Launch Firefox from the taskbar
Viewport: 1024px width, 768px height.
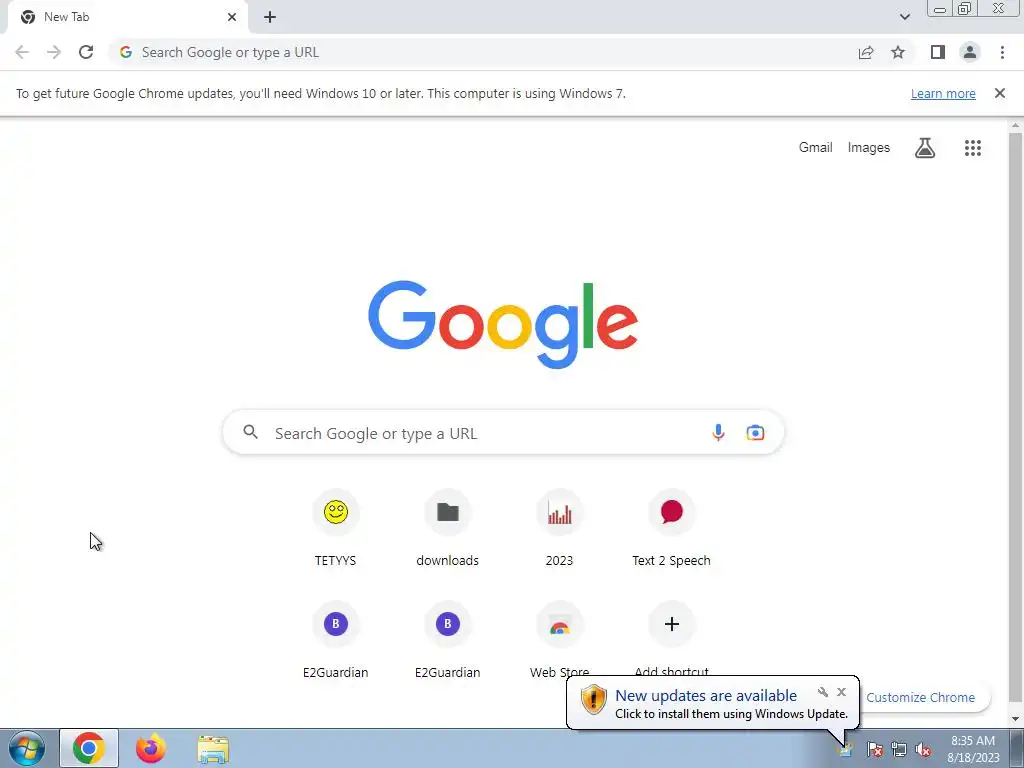[x=151, y=748]
